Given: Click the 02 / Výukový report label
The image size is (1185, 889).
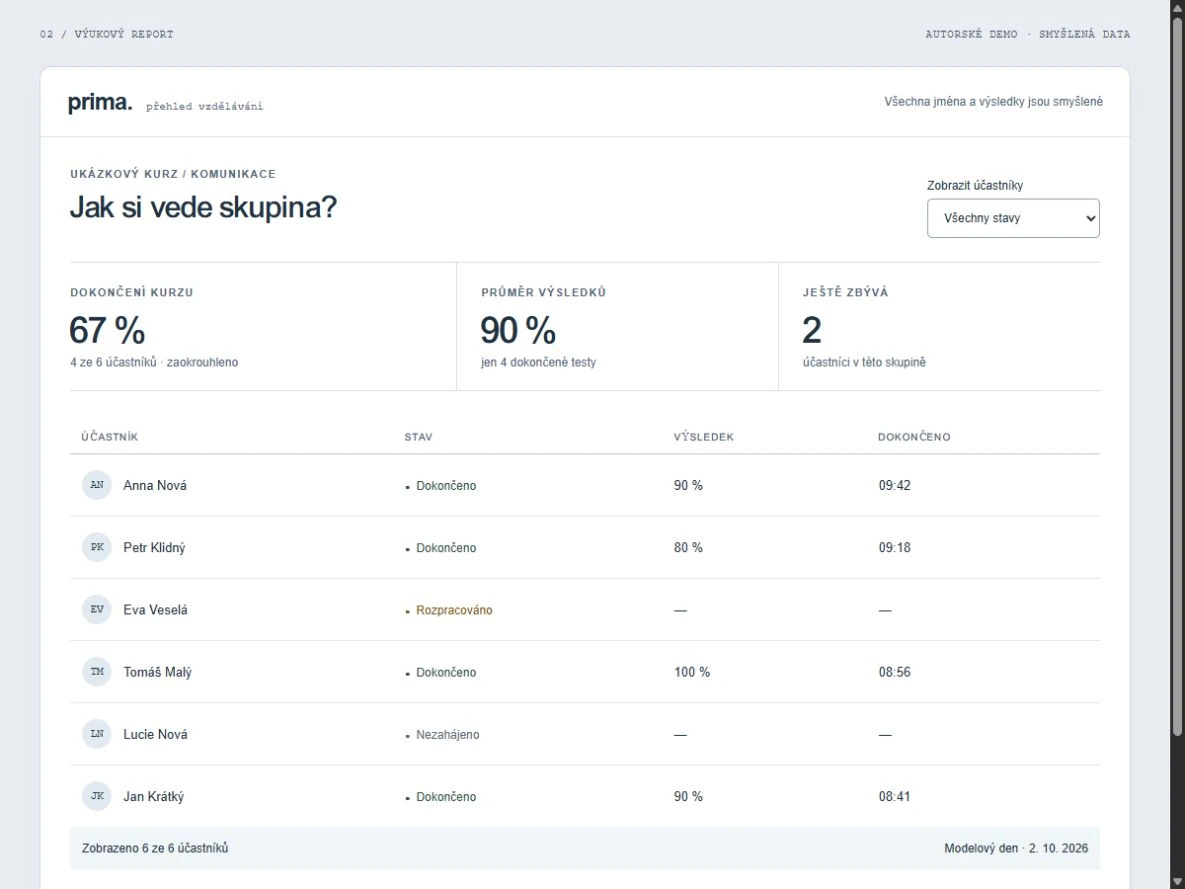Looking at the screenshot, I should tap(107, 34).
